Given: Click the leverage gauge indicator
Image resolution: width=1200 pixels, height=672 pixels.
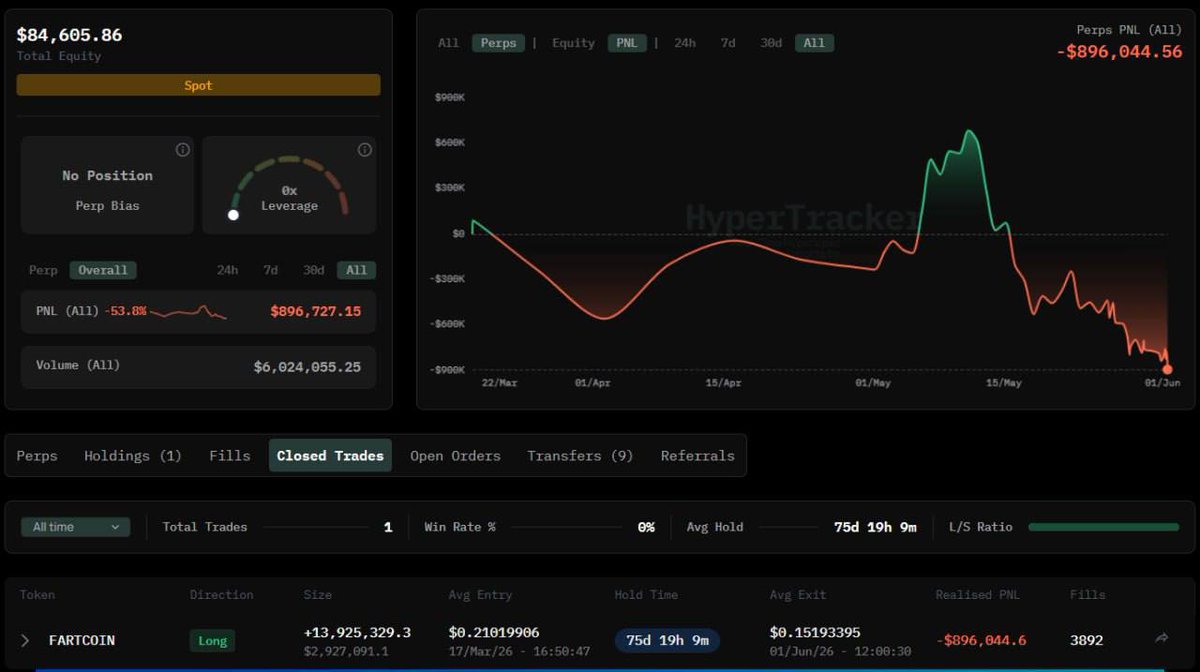Looking at the screenshot, I should pyautogui.click(x=234, y=214).
